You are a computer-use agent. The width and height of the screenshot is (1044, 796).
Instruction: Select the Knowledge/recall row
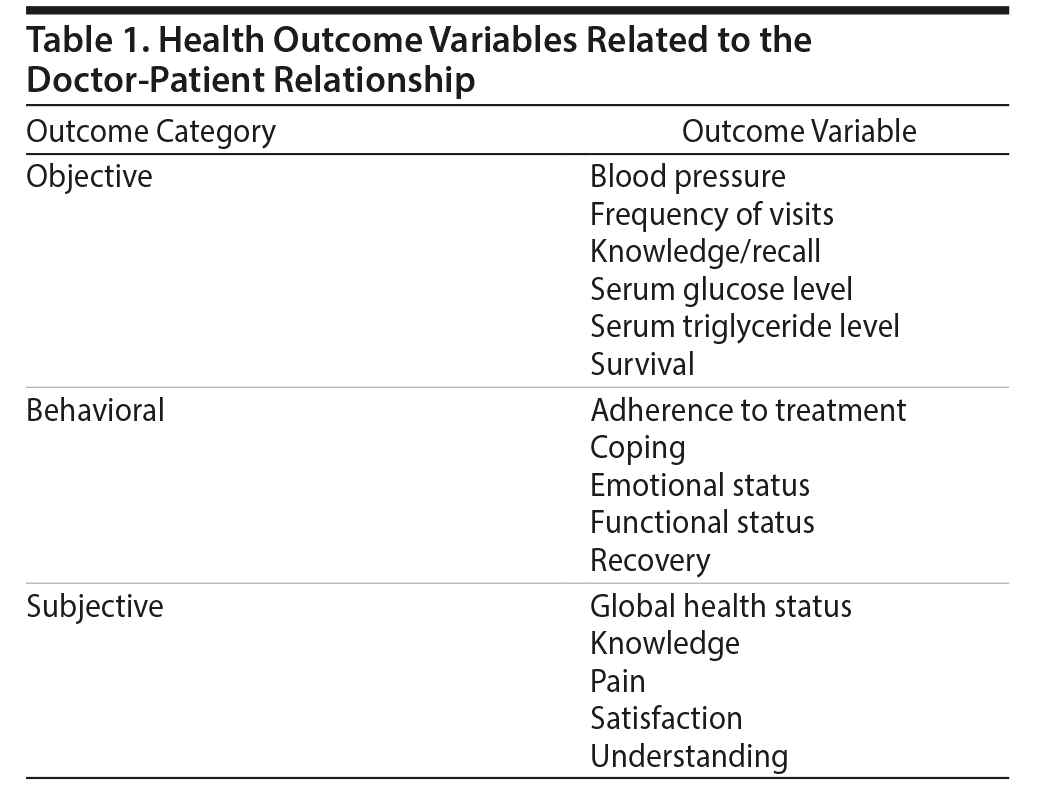click(705, 252)
